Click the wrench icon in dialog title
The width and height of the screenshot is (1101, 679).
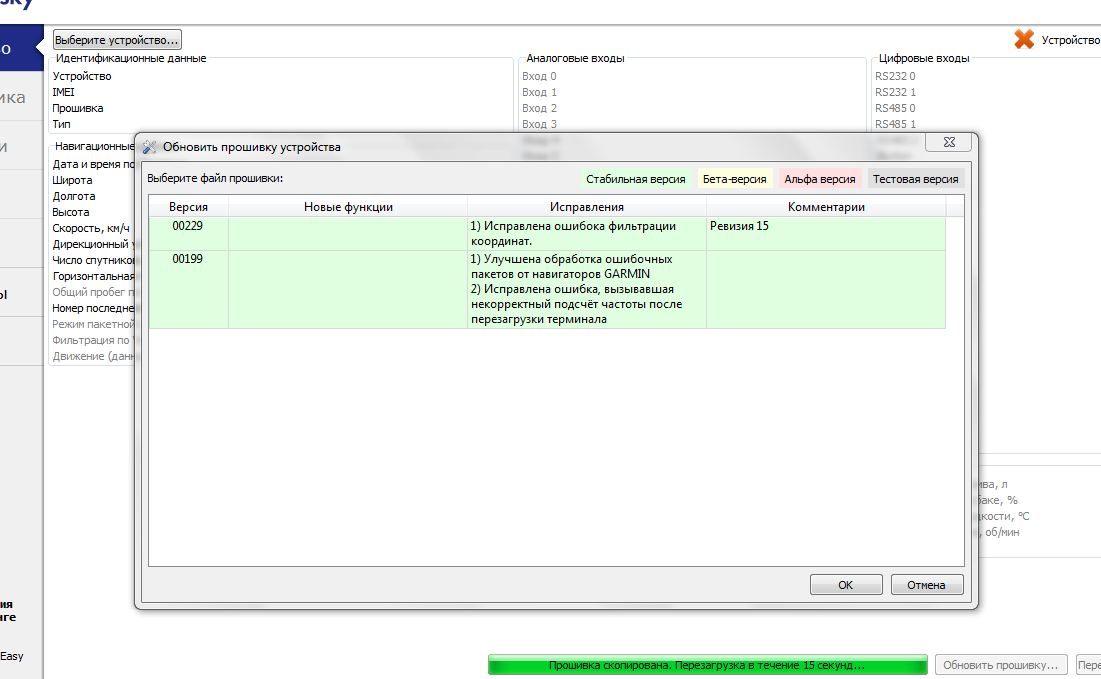pyautogui.click(x=150, y=147)
